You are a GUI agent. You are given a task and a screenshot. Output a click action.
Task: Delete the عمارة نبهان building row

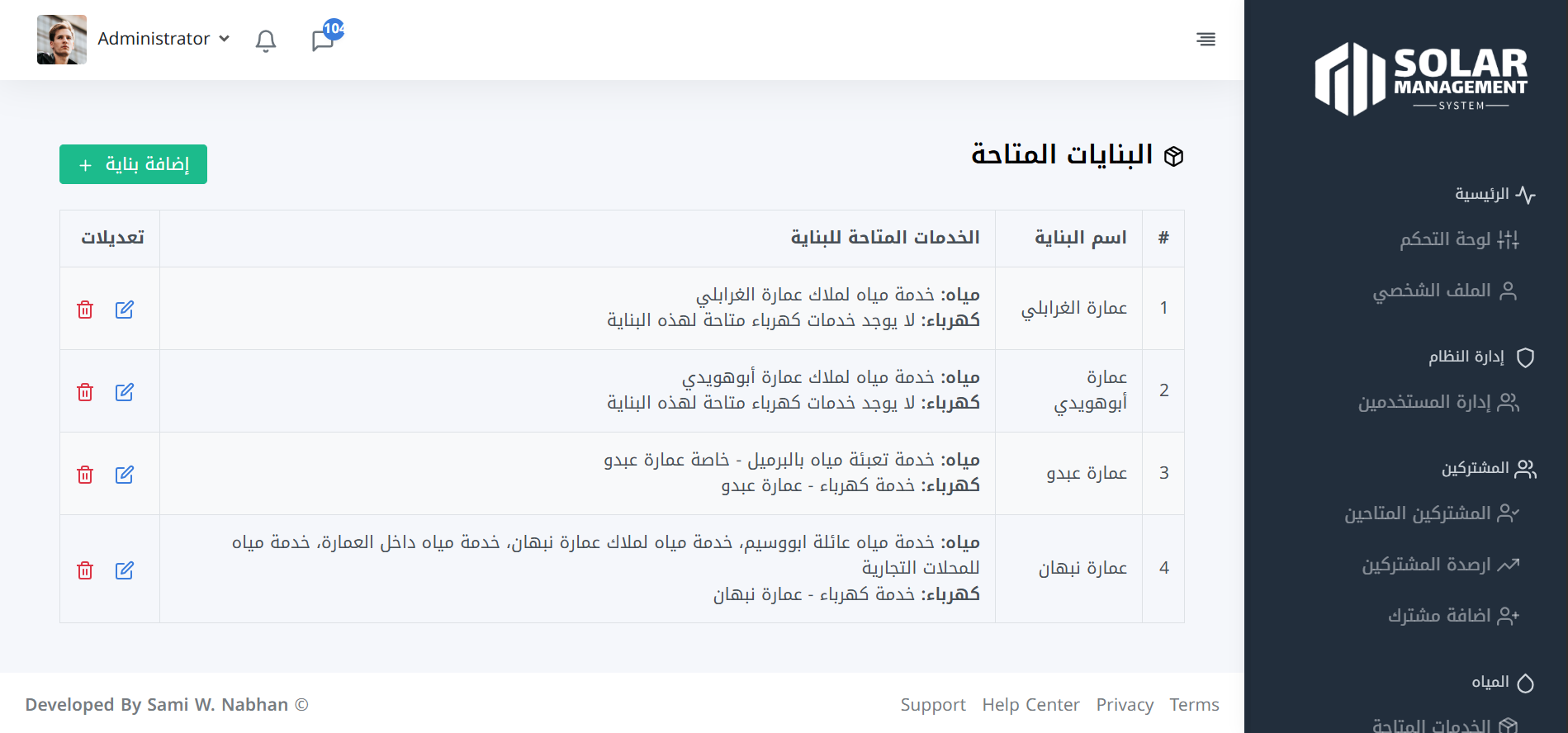tap(85, 570)
